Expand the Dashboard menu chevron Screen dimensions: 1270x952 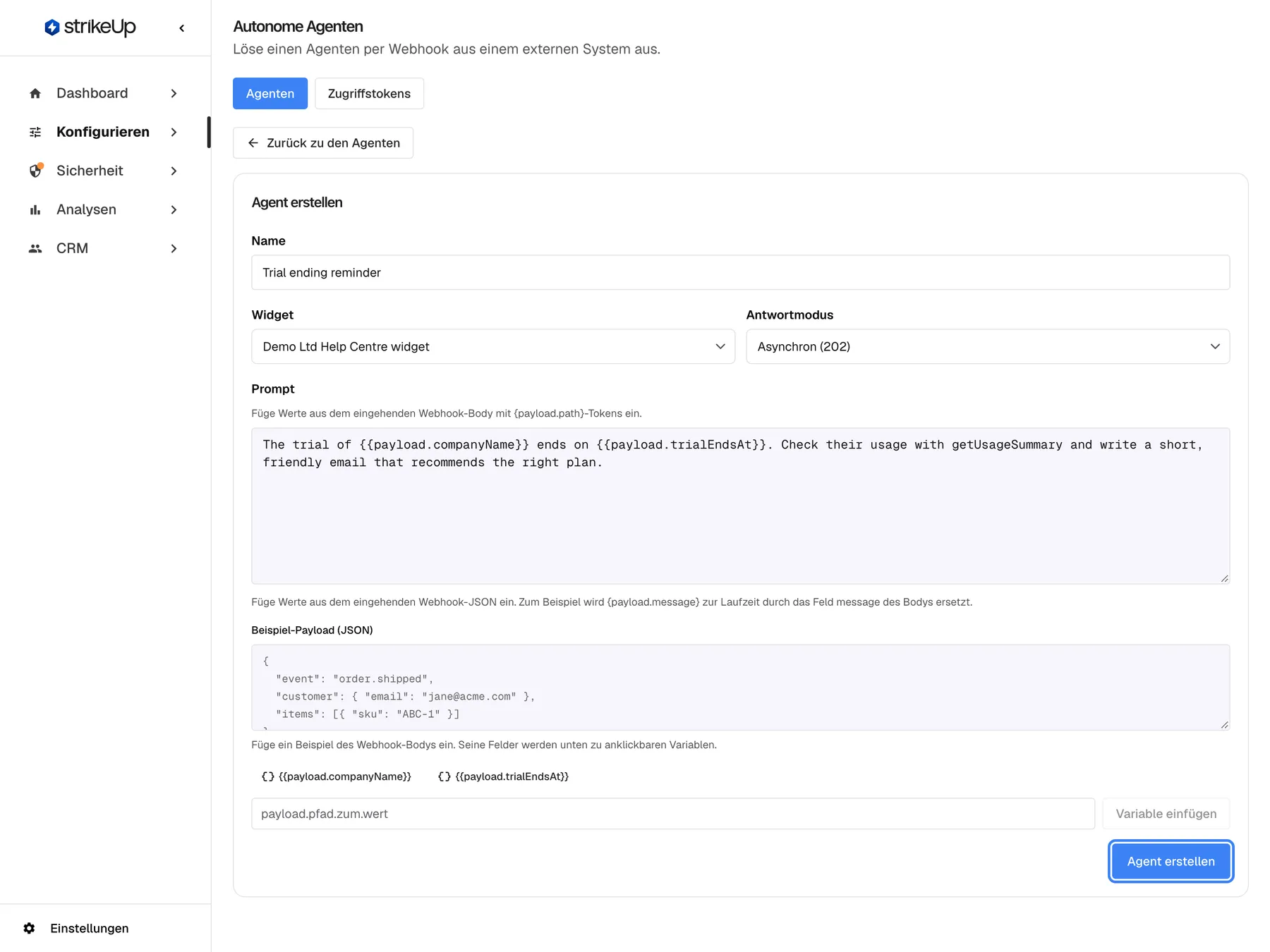pyautogui.click(x=174, y=93)
